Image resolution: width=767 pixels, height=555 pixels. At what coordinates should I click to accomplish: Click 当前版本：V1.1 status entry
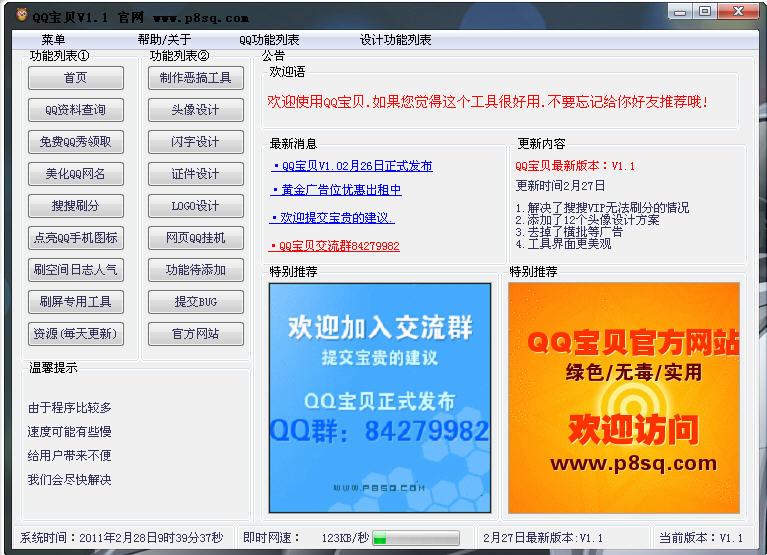tap(701, 538)
